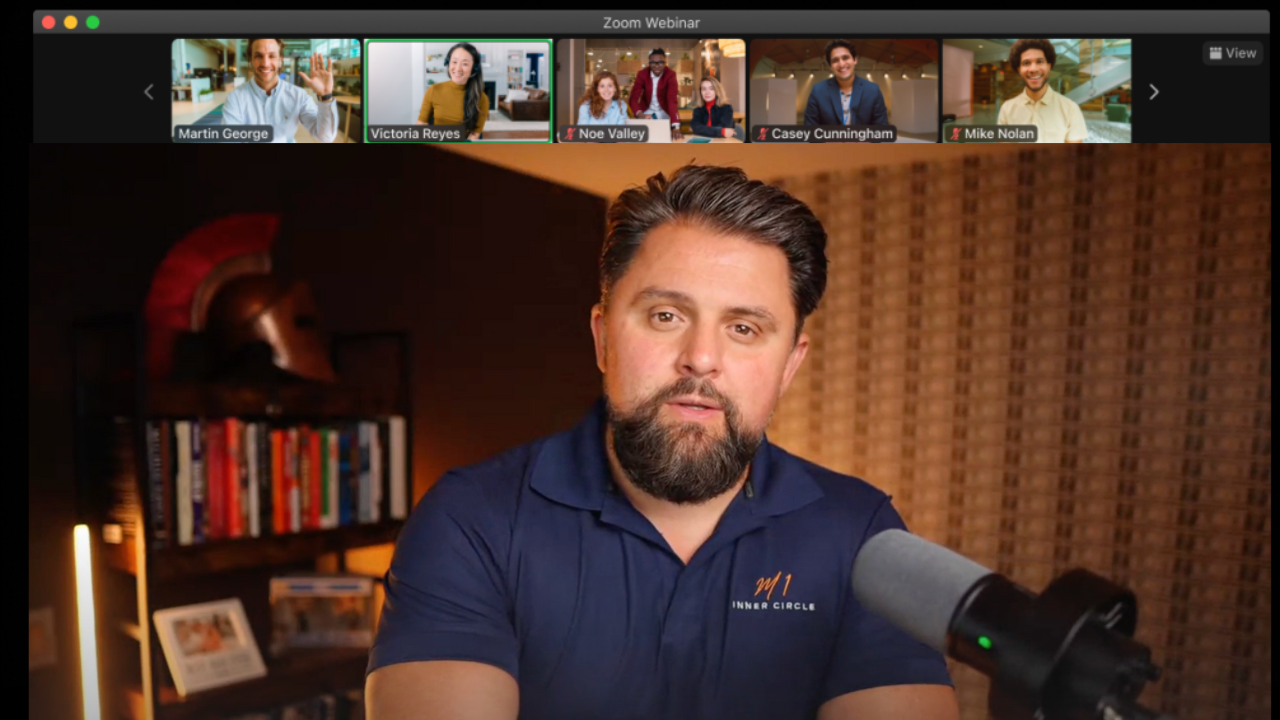Click the "Zoom Webinar" window title
The image size is (1280, 720).
point(651,22)
